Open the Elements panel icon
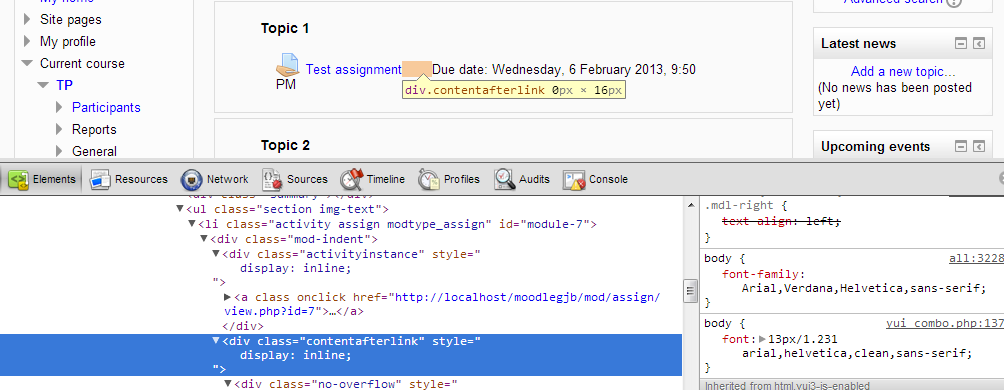Viewport: 1004px width, 390px height. tap(19, 179)
